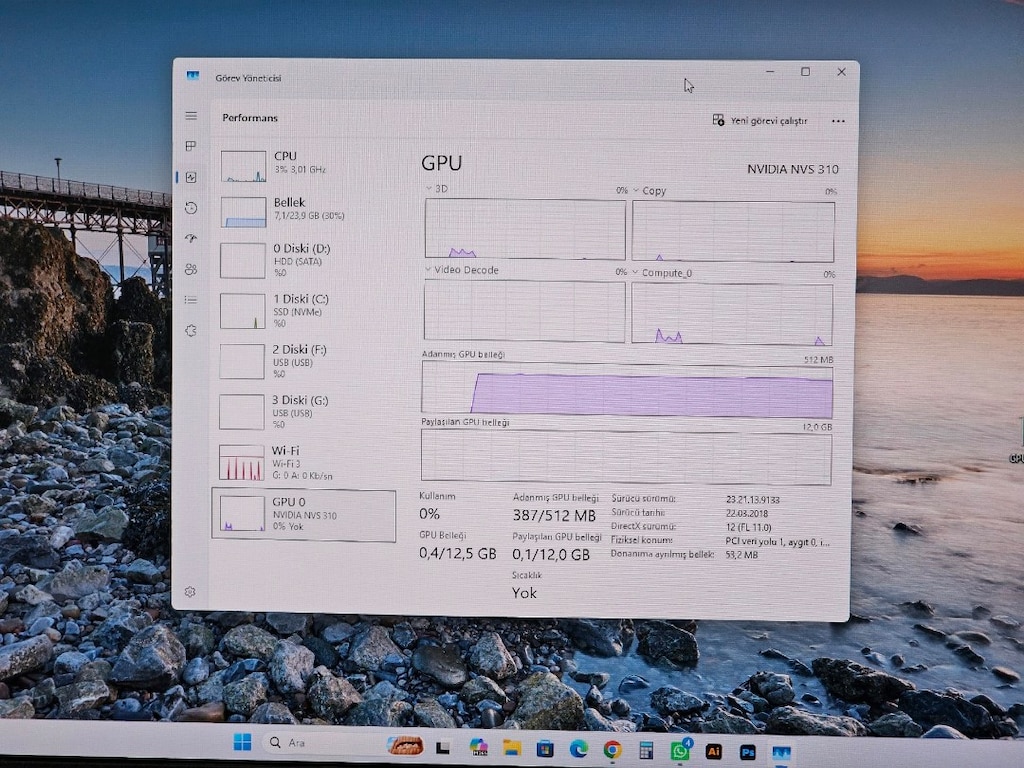Viewport: 1024px width, 768px height.
Task: Open the Copy engine graph dropdown
Action: [x=649, y=191]
